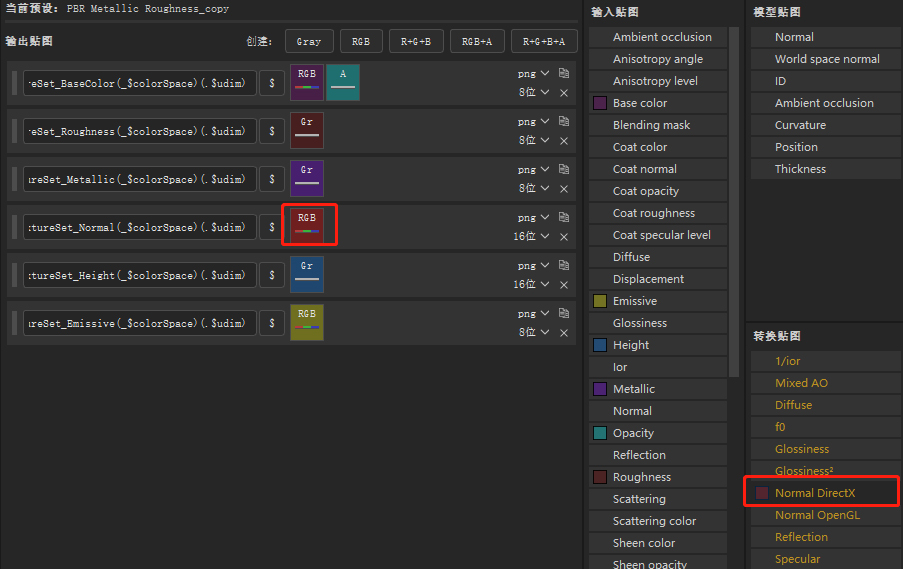Select Ambient occlusion in input maps list
The height and width of the screenshot is (569, 903).
(658, 37)
